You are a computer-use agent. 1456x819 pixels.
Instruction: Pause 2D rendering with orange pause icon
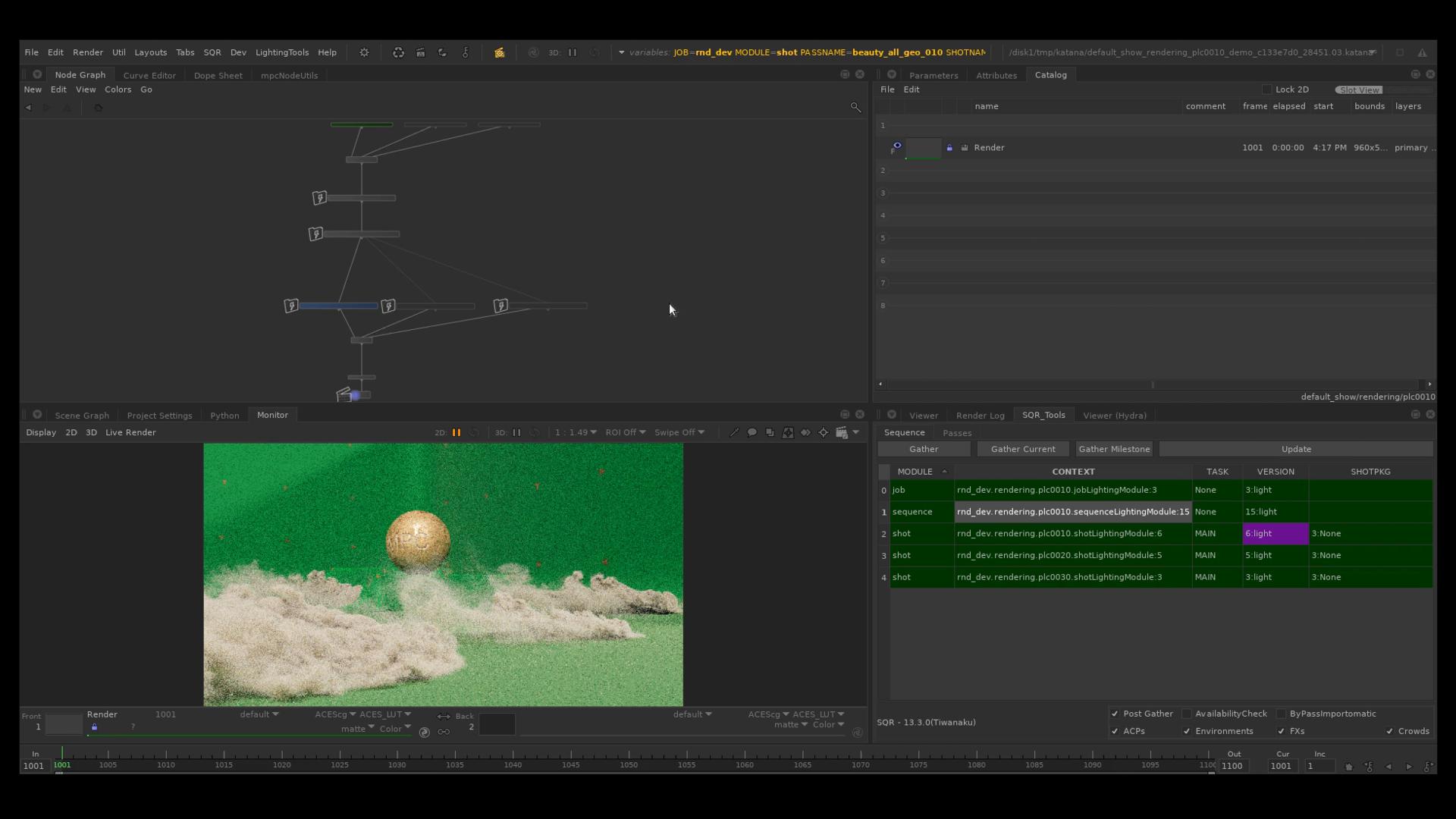pos(457,432)
